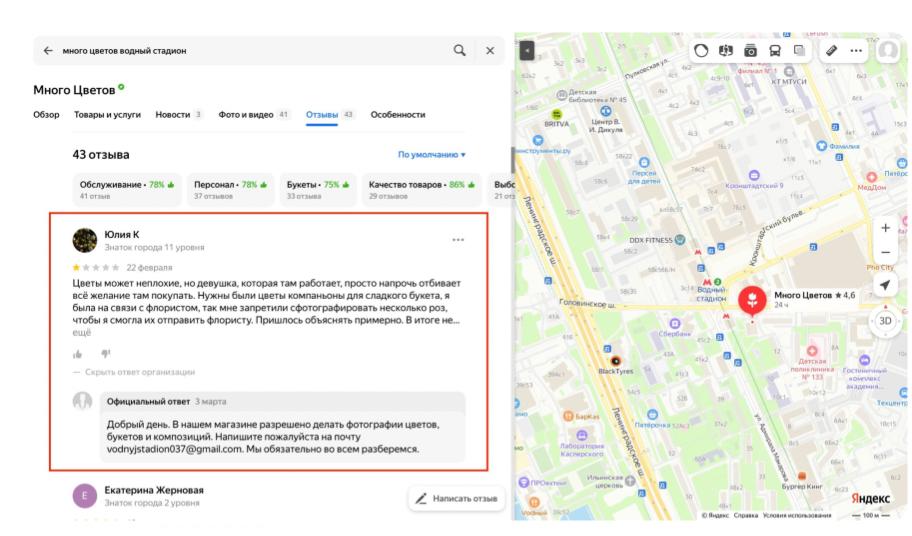
Task: Filter reviews by Букеты chip
Action: point(318,190)
